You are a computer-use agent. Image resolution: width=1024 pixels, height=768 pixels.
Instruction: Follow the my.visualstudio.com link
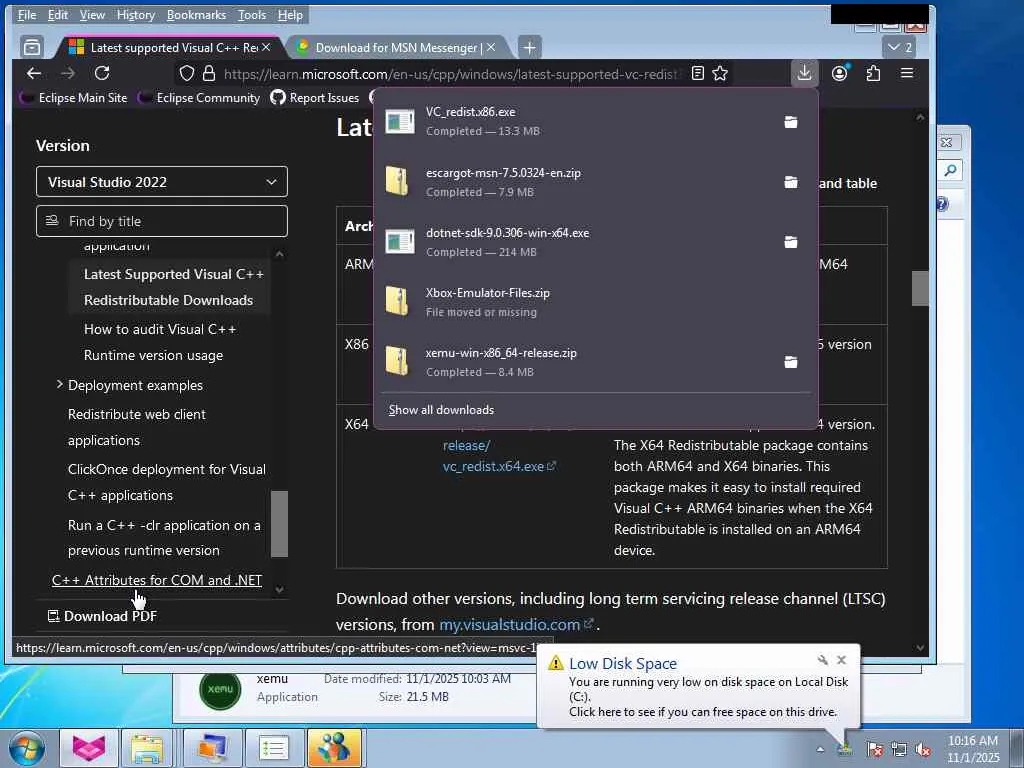pos(509,624)
